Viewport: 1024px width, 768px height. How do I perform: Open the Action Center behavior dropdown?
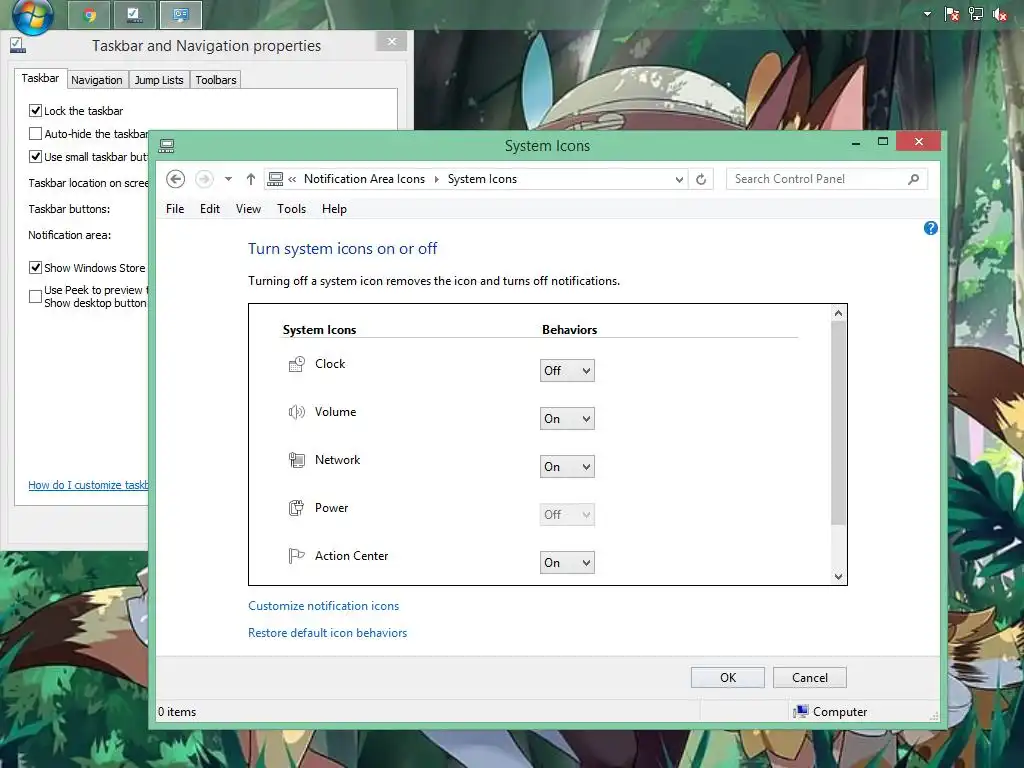pos(567,563)
